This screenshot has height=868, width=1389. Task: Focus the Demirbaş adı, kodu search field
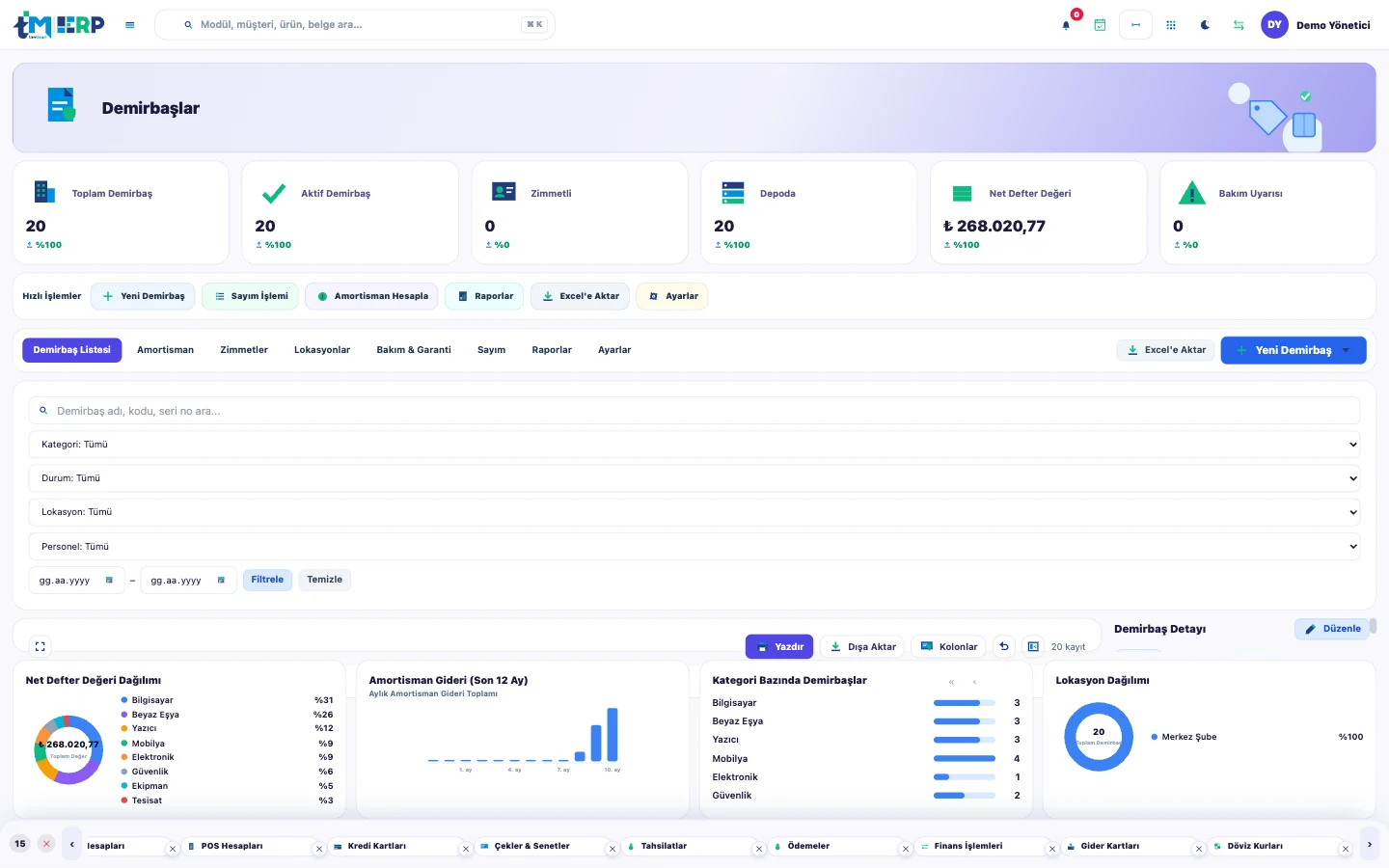tap(694, 411)
